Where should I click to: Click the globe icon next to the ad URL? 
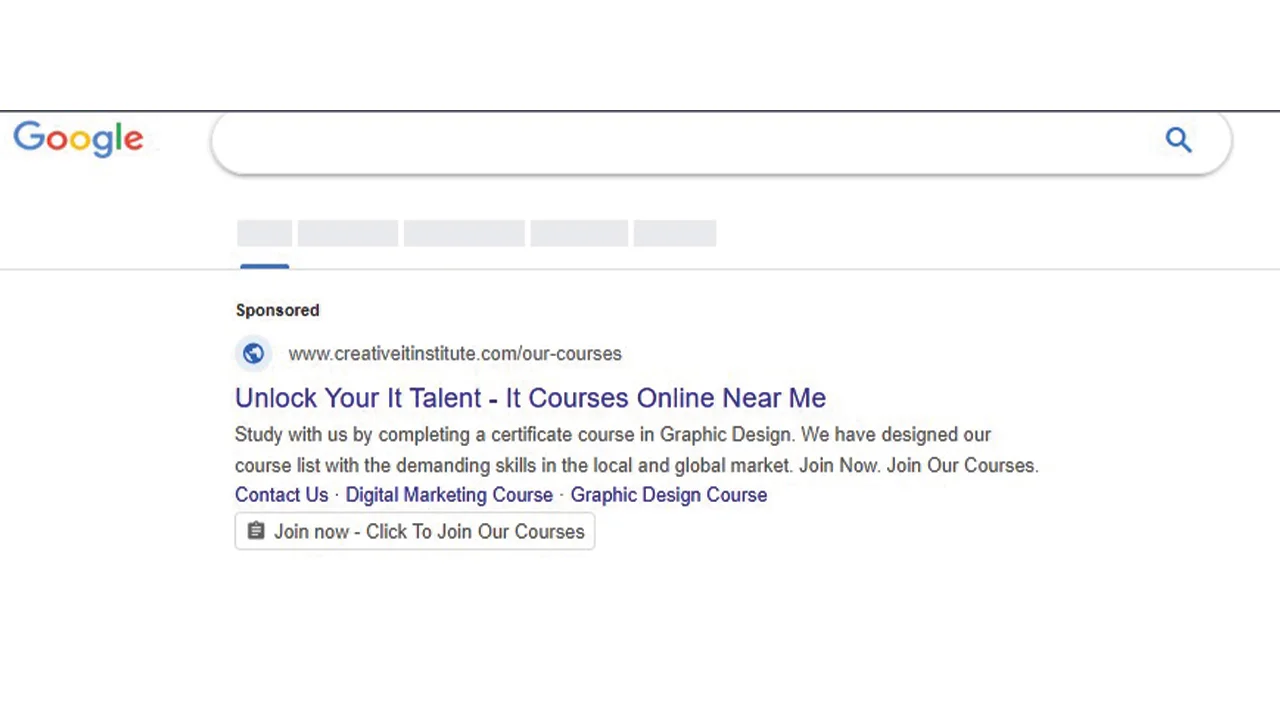pos(253,353)
